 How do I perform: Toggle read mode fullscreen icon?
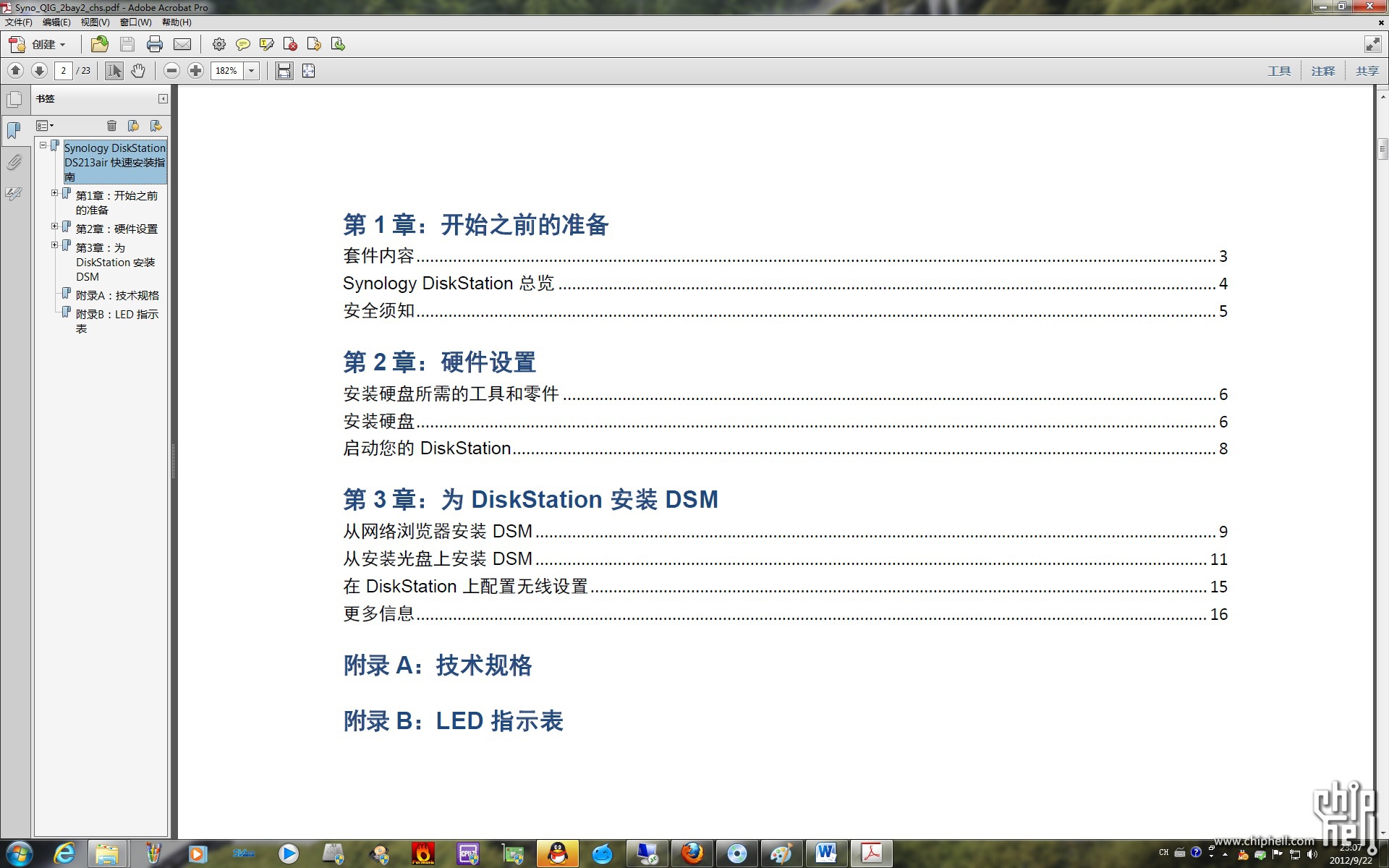tap(1372, 45)
